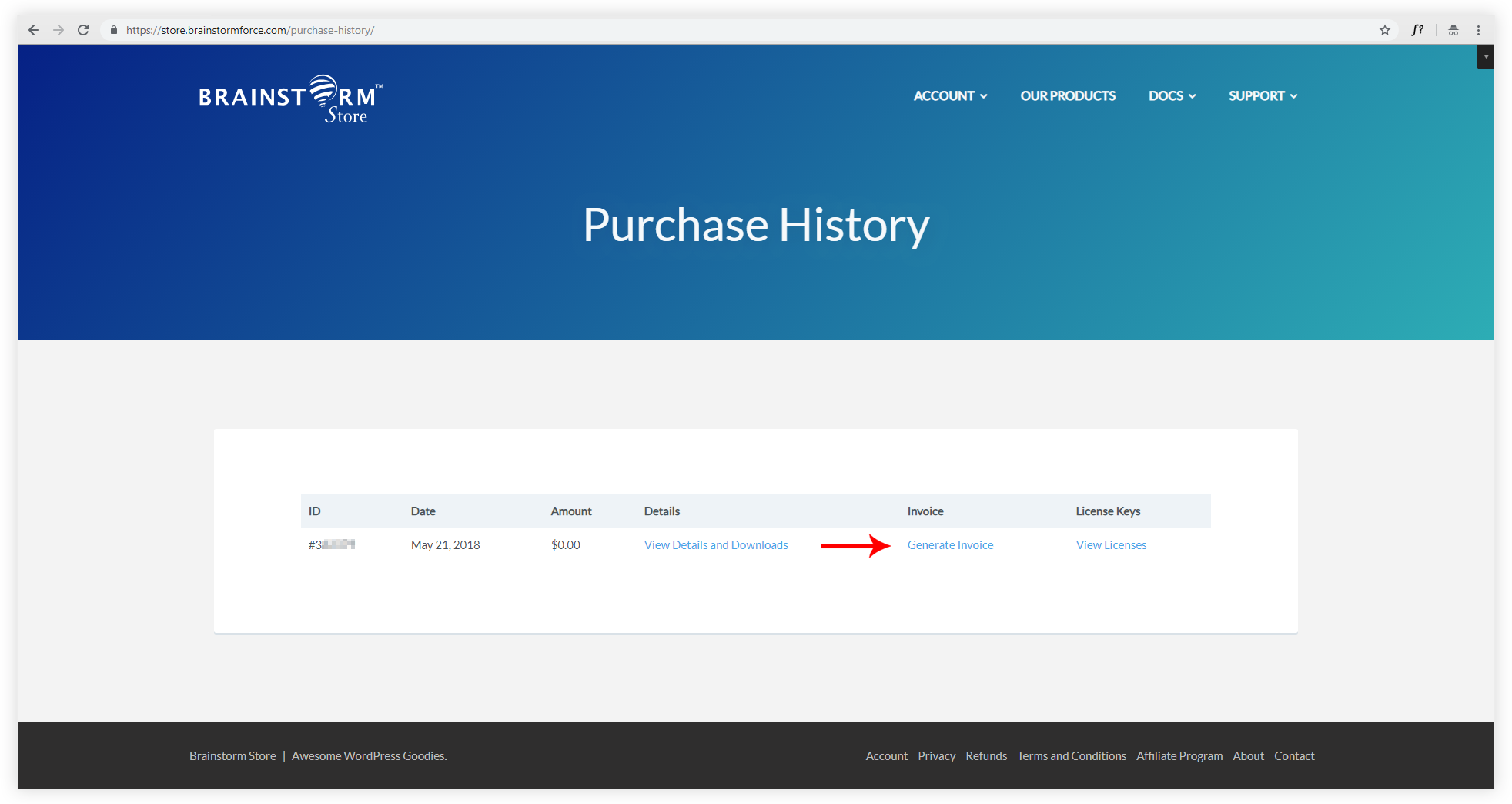1512x804 pixels.
Task: Click the blurred order ID cell
Action: [x=331, y=544]
